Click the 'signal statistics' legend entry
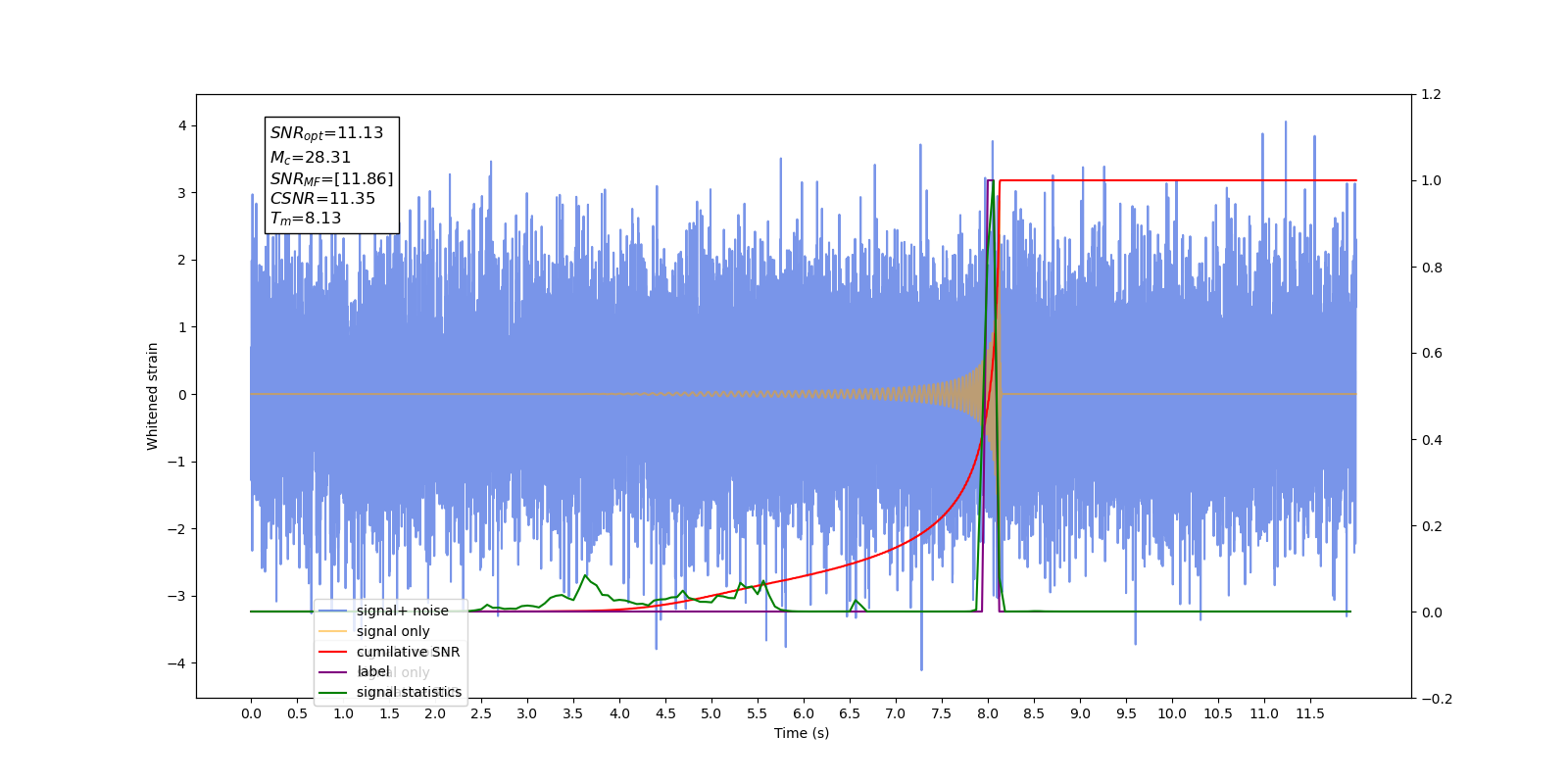Screen dimensions: 1568x784 (390, 692)
